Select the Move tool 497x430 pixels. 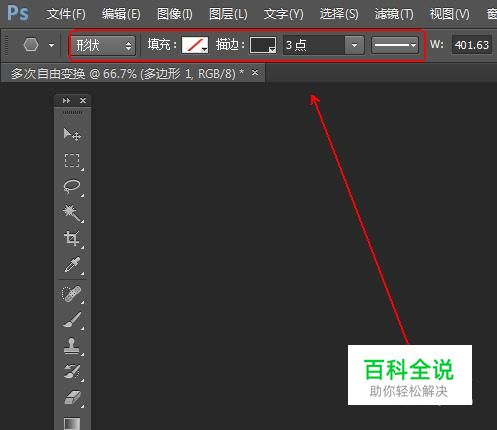click(72, 134)
